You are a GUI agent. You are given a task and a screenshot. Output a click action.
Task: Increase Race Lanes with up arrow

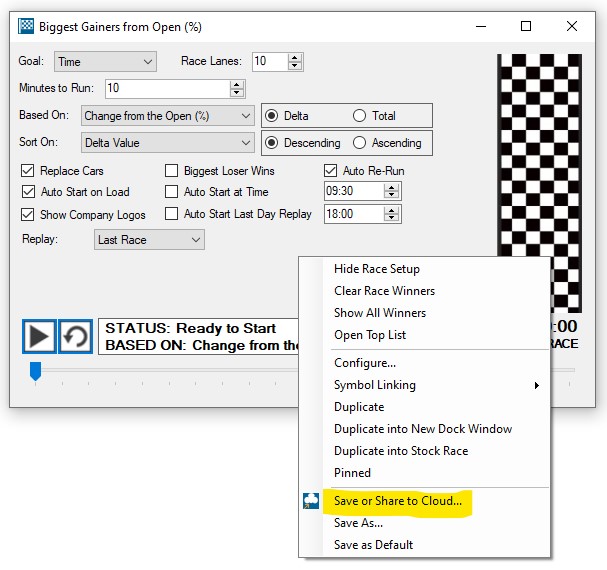click(294, 58)
